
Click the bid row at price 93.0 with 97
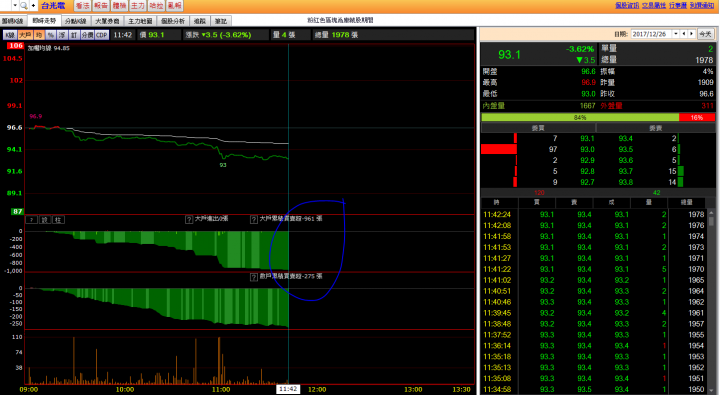538,149
